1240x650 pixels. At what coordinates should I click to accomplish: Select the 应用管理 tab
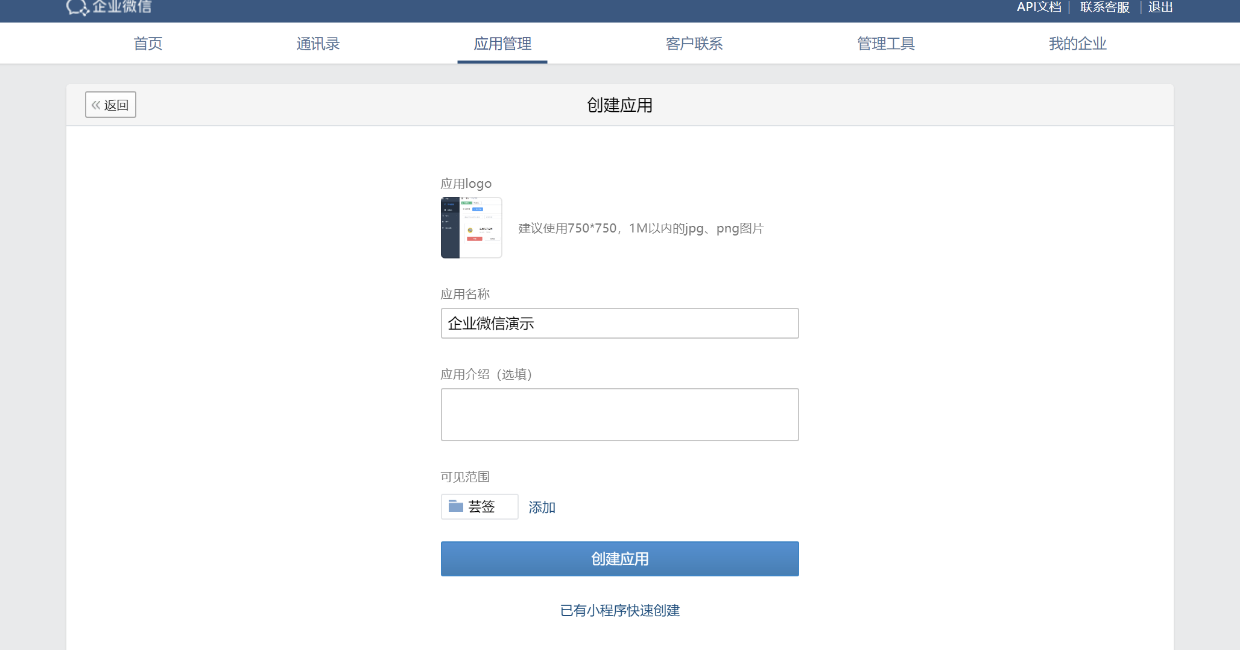[502, 44]
